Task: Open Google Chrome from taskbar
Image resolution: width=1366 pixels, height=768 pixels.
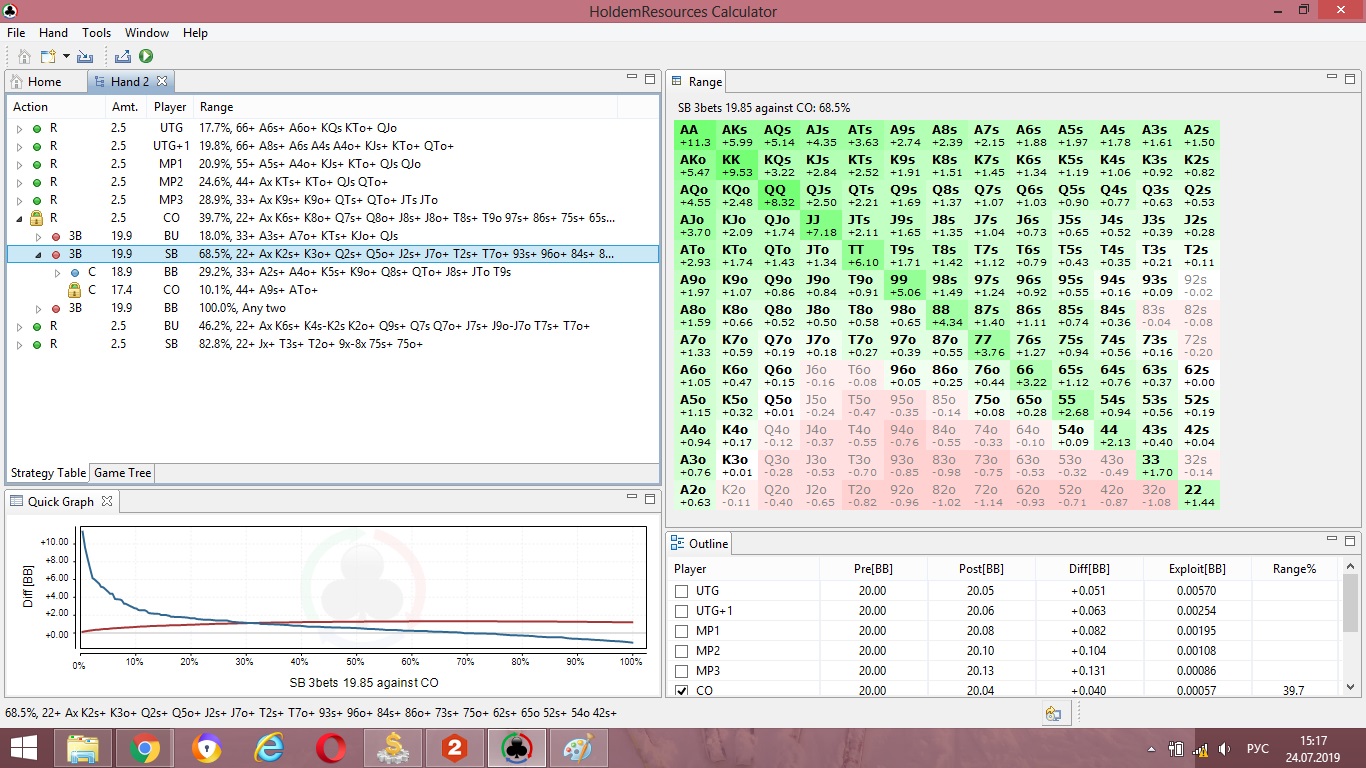Action: (x=144, y=748)
